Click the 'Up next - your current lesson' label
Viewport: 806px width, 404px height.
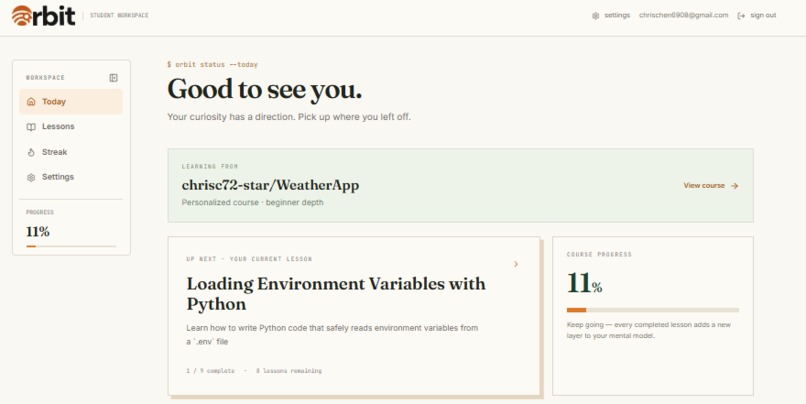[x=249, y=259]
